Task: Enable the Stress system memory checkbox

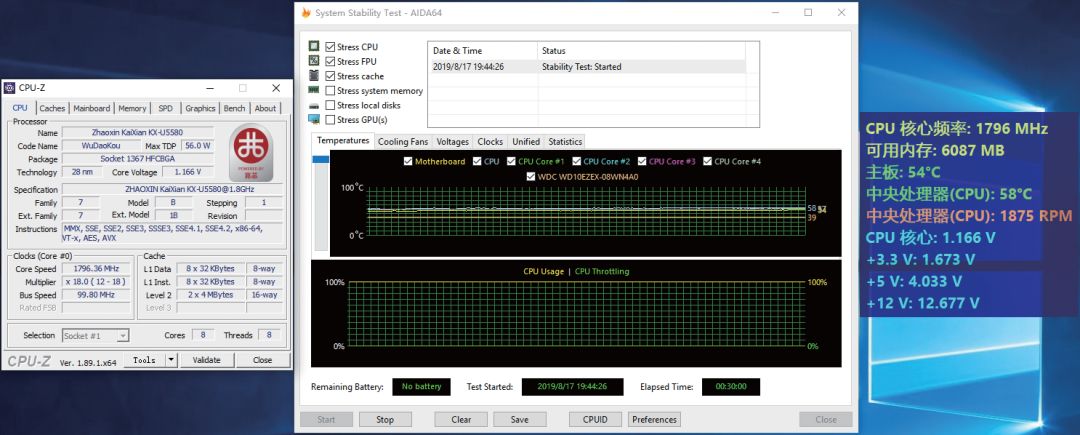Action: (x=330, y=91)
